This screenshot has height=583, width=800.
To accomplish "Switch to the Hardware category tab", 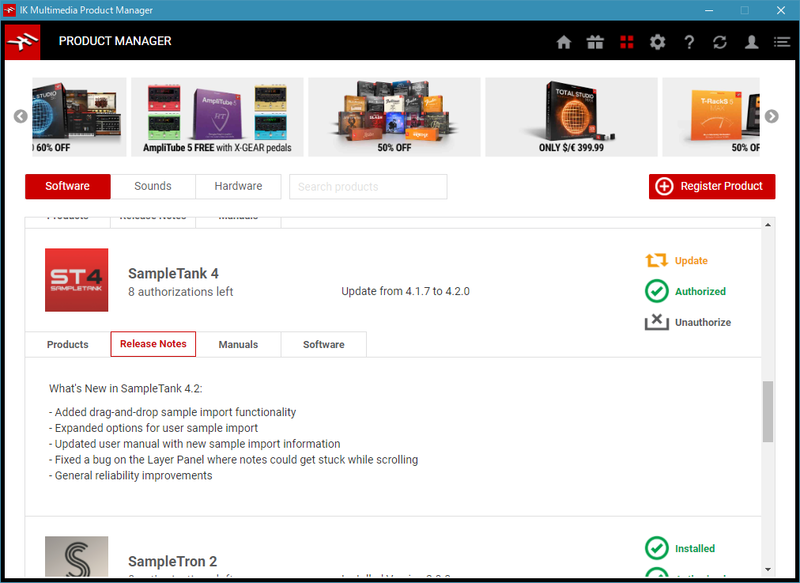I will pos(238,186).
